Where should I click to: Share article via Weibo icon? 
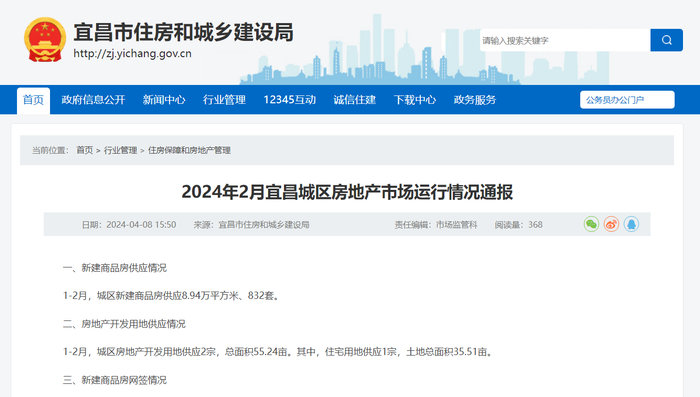[611, 224]
